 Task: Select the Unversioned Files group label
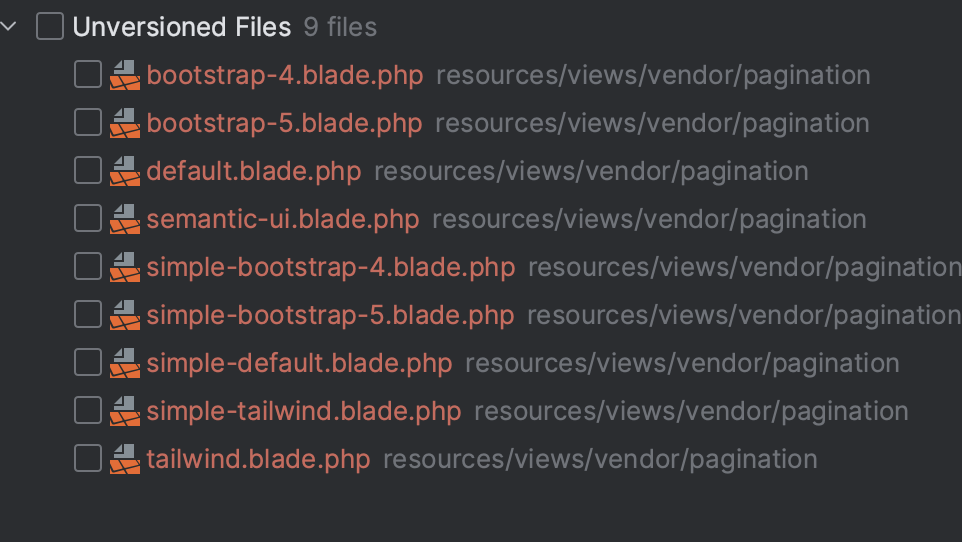182,27
